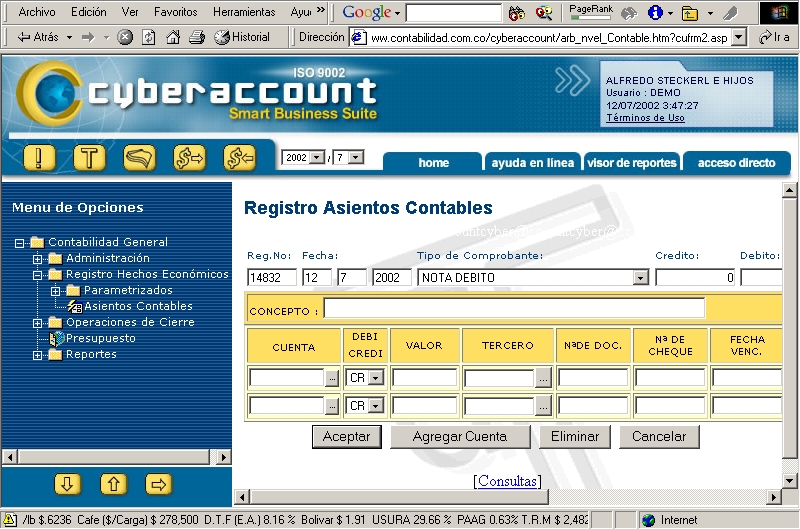Image resolution: width=800 pixels, height=529 pixels.
Task: Open the Favoritos menu
Action: [176, 12]
